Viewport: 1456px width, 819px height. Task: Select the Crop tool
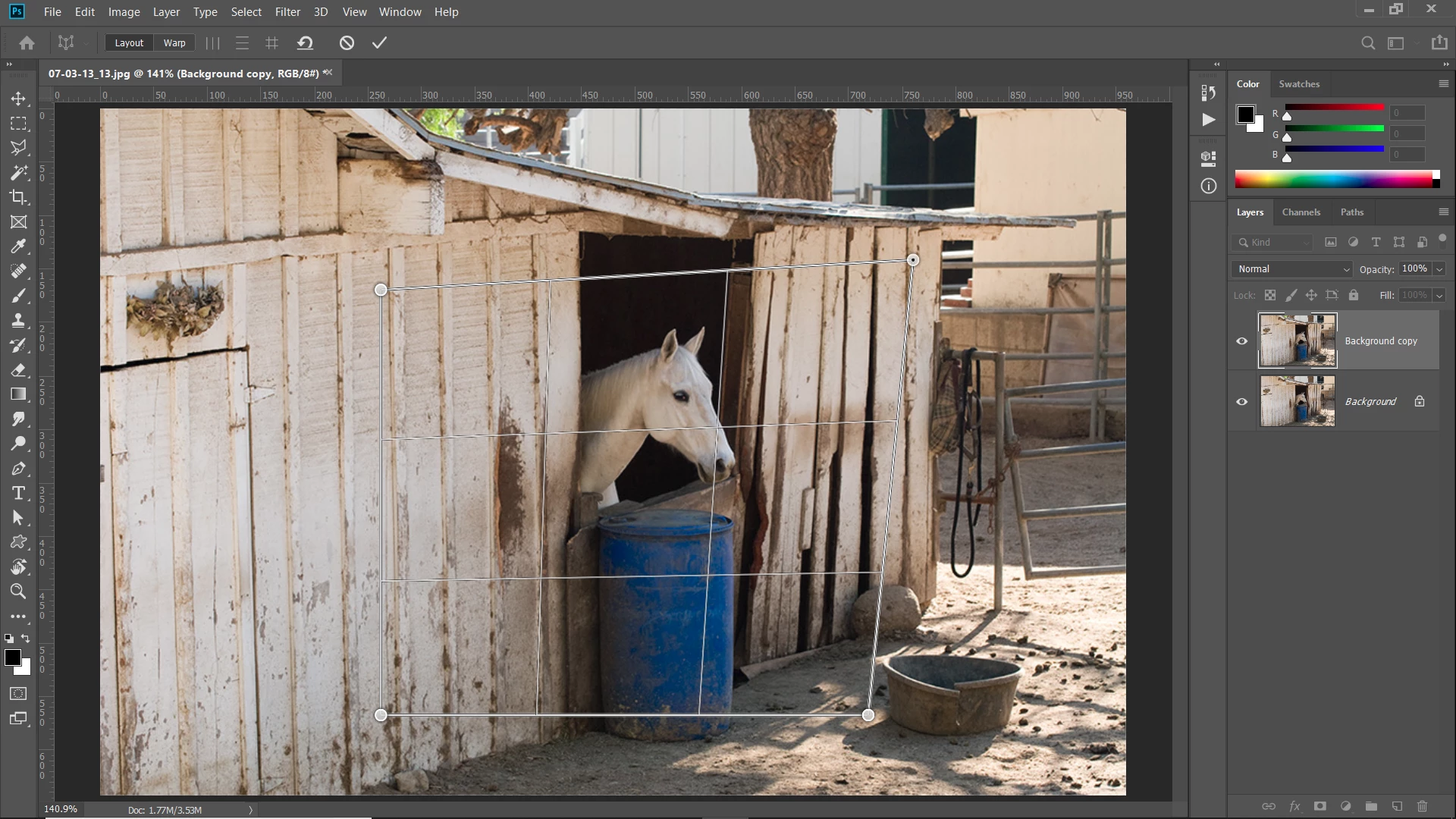18,197
